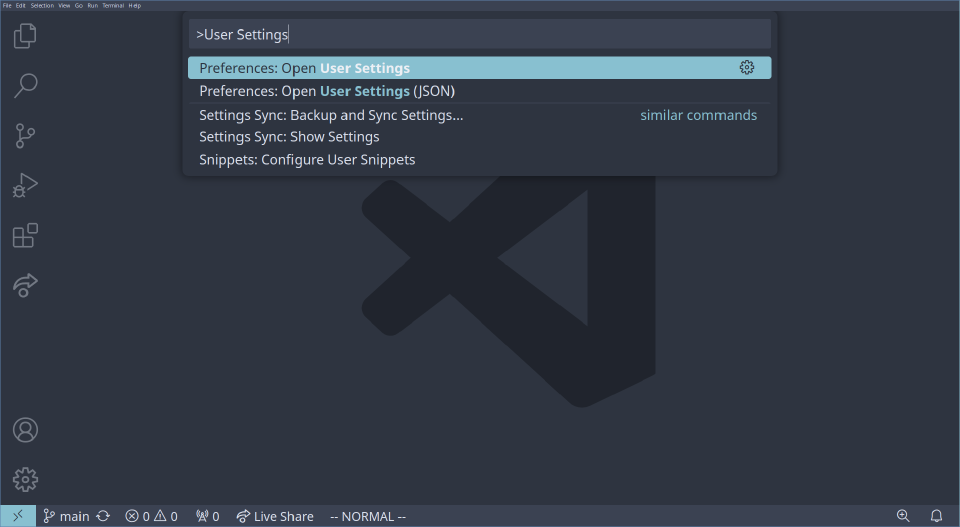Select Preferences: Open User Settings (JSON)
Image resolution: width=960 pixels, height=527 pixels.
(479, 91)
